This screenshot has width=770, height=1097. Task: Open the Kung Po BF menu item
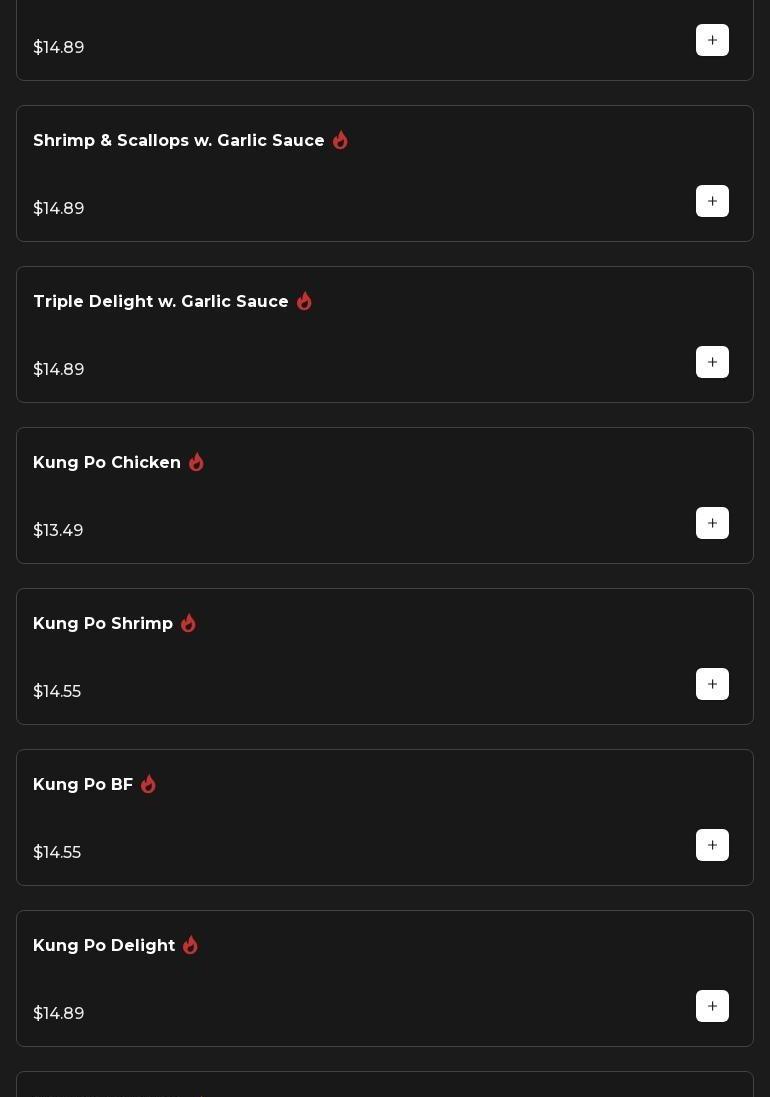click(82, 785)
